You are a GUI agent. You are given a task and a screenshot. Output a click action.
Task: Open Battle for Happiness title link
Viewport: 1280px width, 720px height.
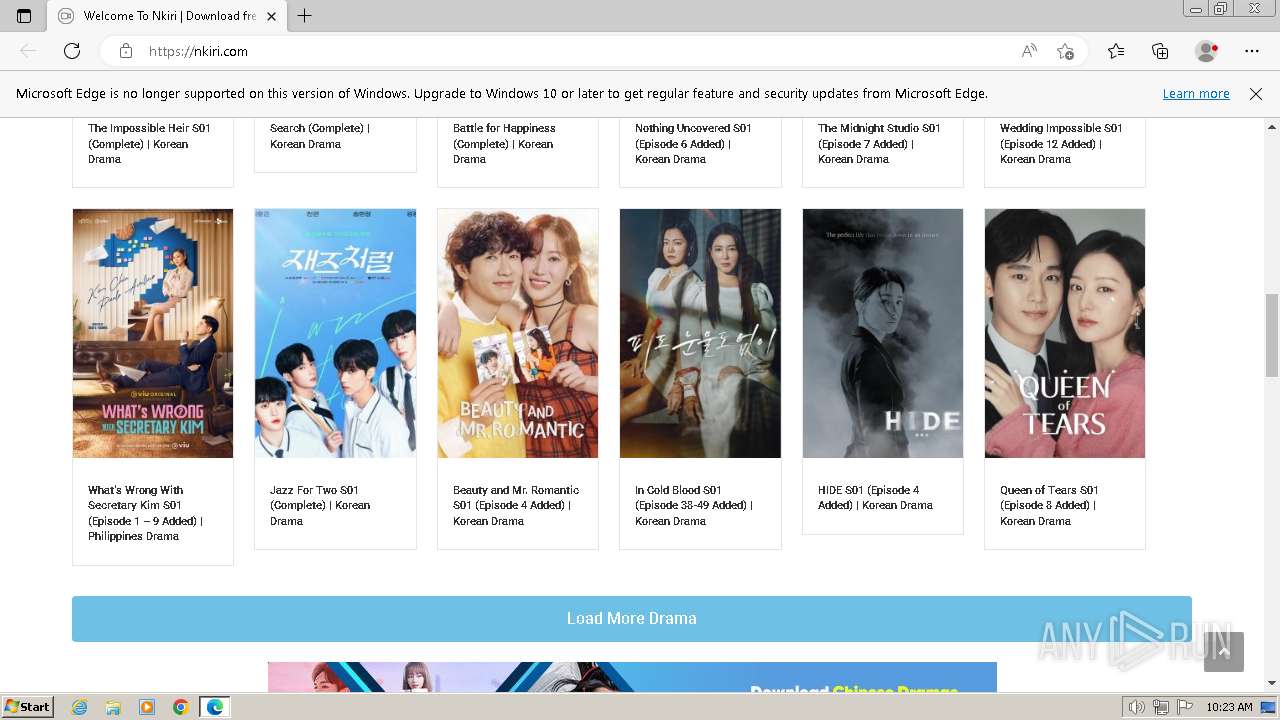(x=504, y=143)
